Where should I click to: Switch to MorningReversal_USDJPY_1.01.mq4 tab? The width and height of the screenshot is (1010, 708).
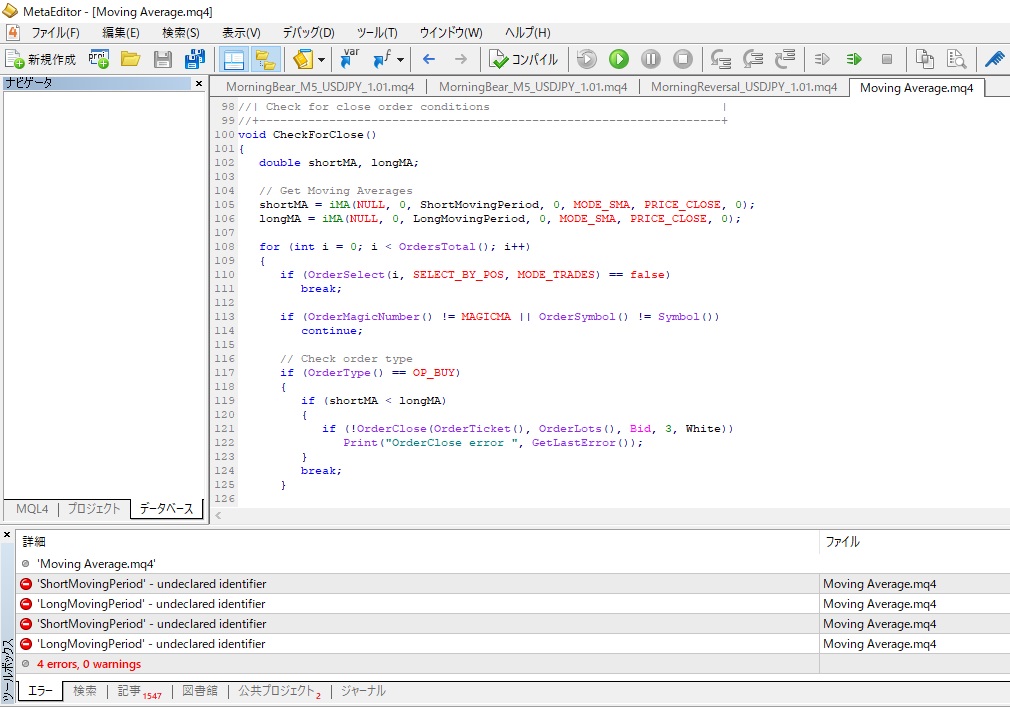tap(743, 87)
